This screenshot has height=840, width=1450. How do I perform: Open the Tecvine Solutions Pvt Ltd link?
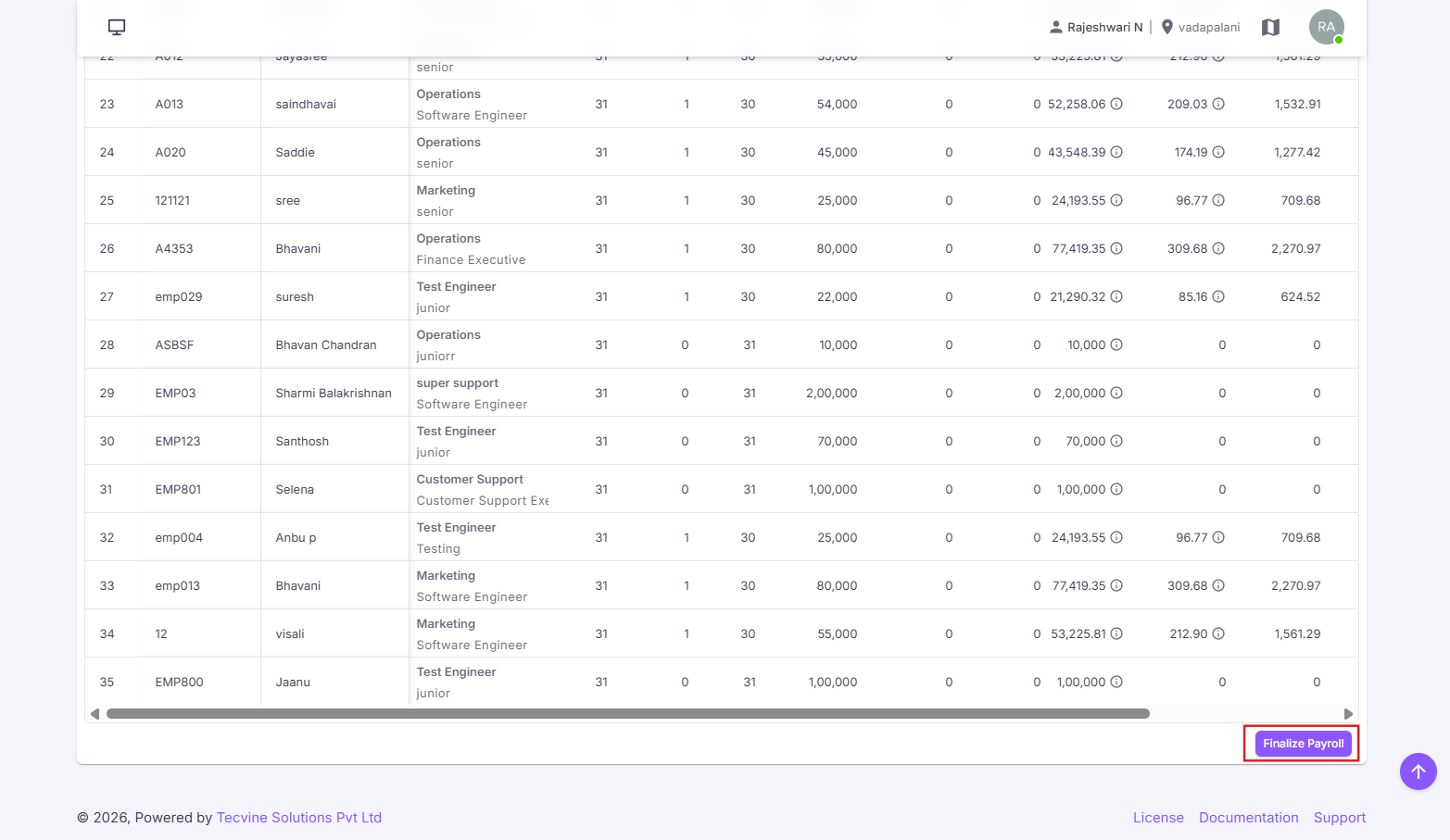pyautogui.click(x=299, y=818)
